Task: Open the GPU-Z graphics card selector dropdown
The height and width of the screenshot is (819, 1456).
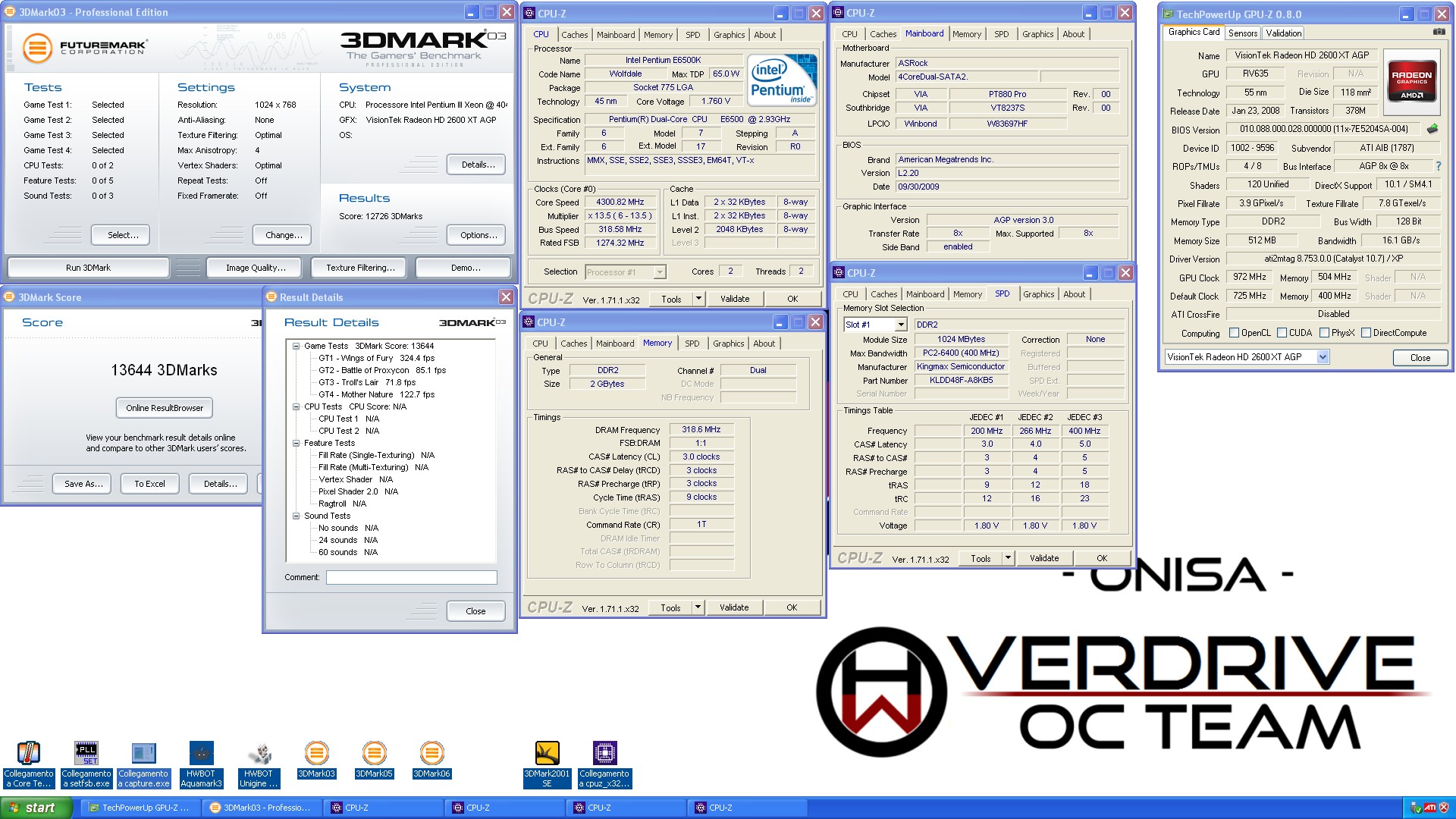Action: pos(1323,357)
